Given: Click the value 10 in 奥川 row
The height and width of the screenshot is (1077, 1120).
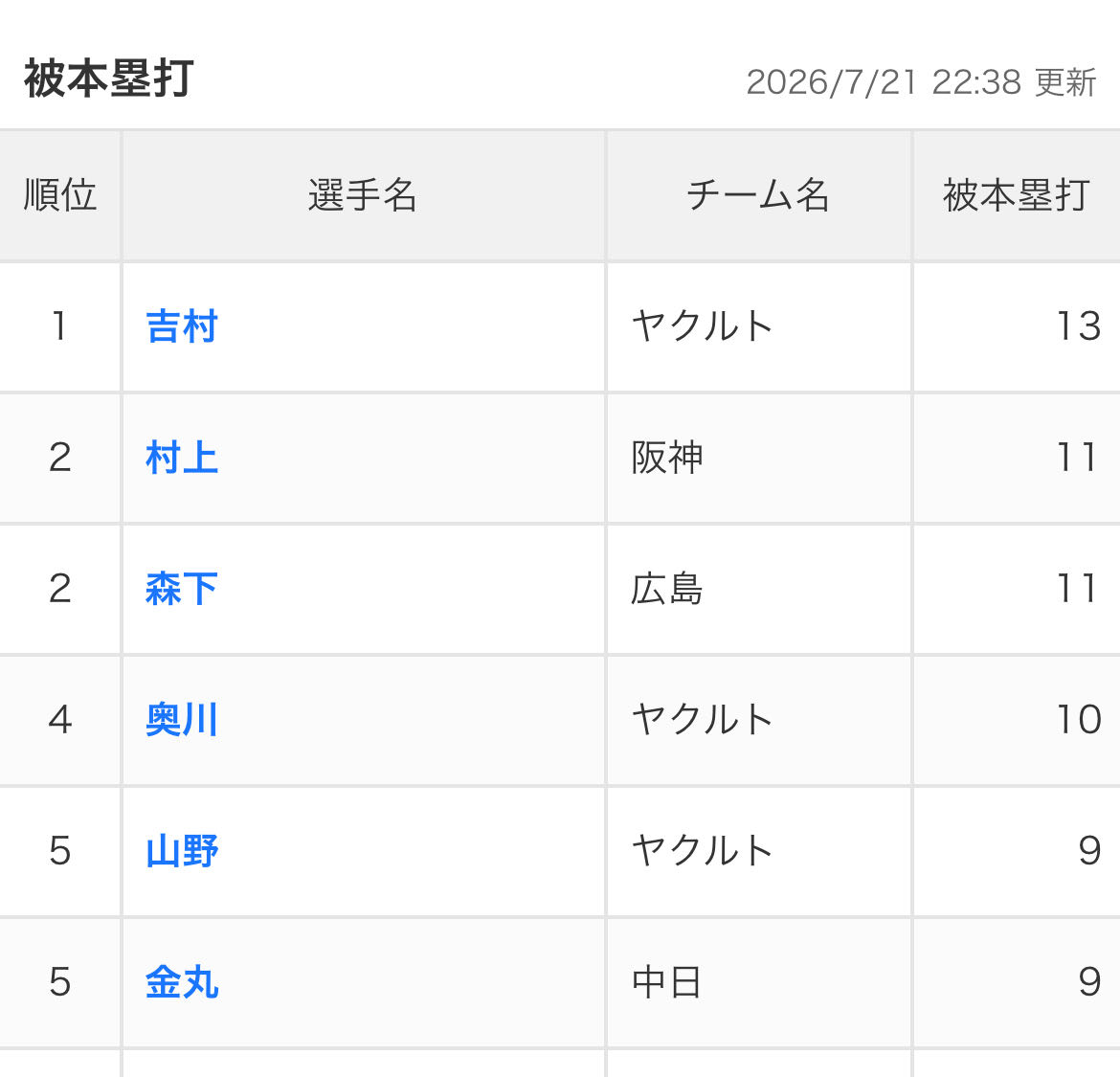Looking at the screenshot, I should point(1079,720).
